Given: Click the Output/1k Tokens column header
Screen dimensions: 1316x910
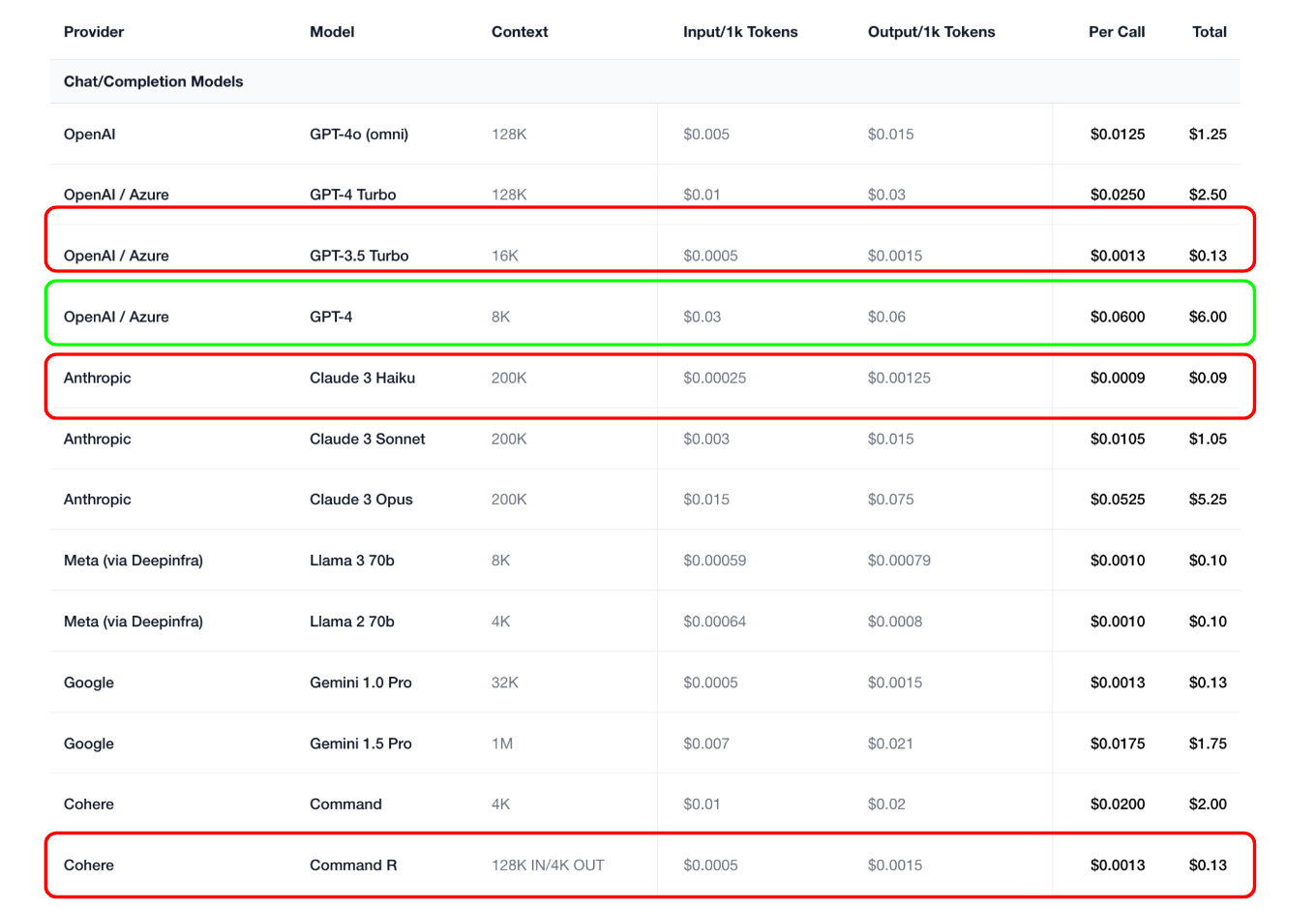Looking at the screenshot, I should click(931, 32).
